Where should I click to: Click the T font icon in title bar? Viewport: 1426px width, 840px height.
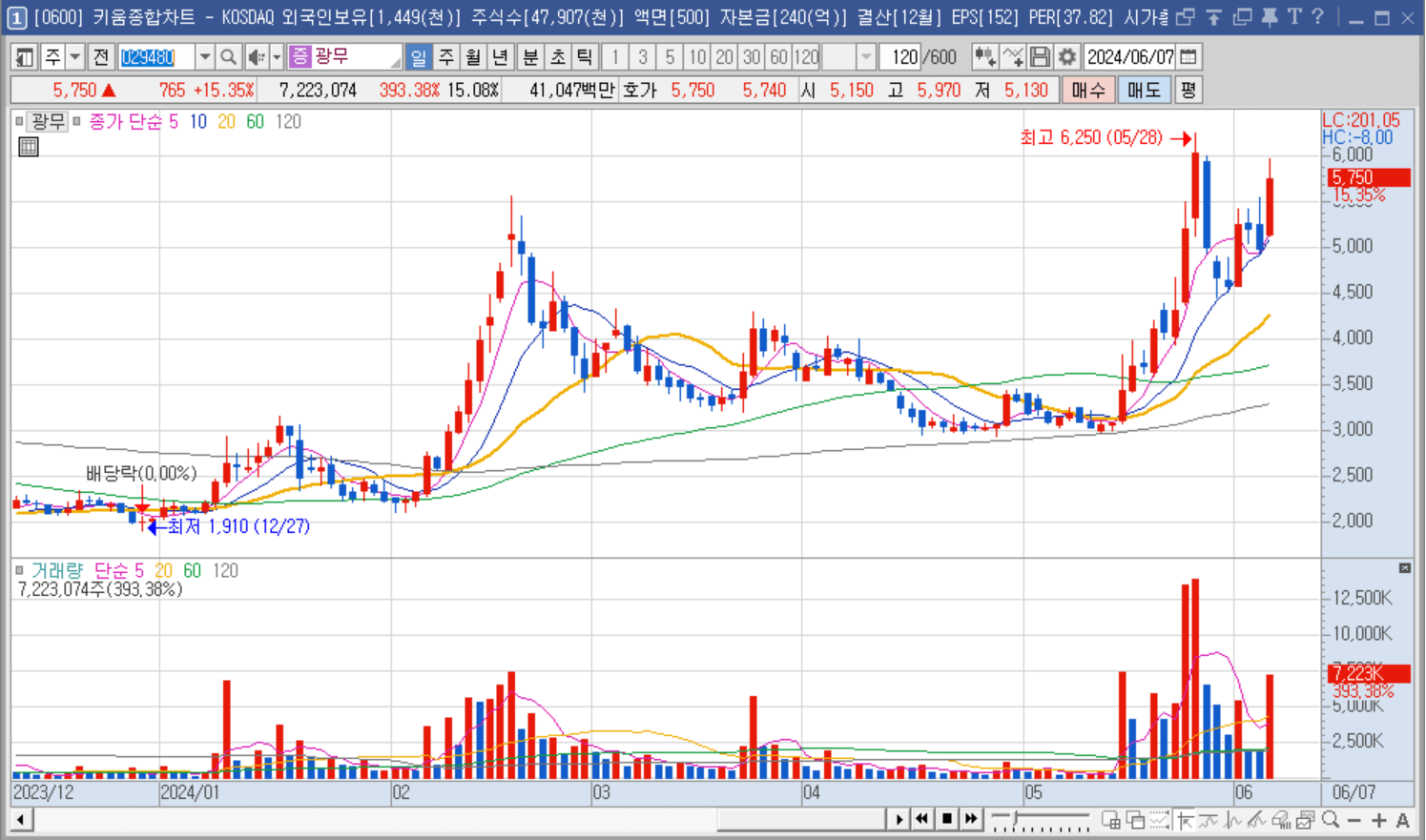[x=1294, y=17]
